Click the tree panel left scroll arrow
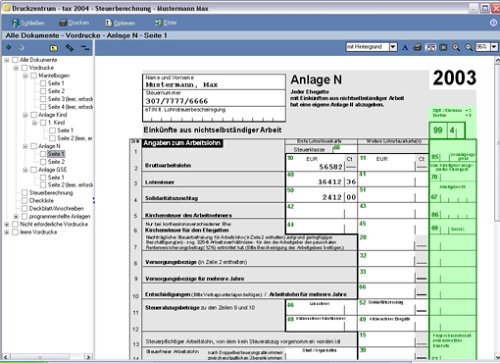500x363 pixels. pos(5,357)
